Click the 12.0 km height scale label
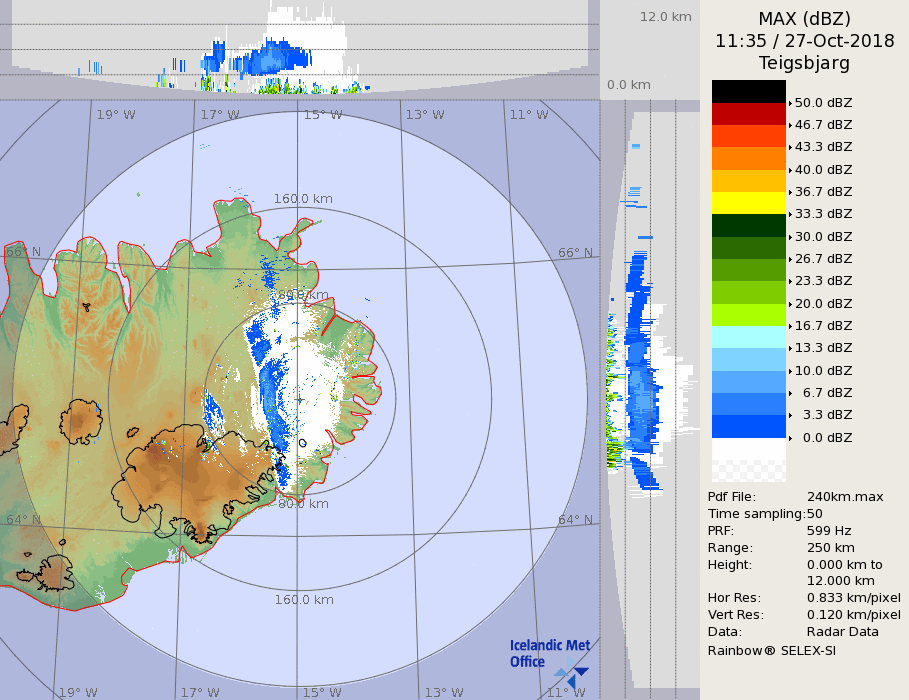 pos(665,17)
